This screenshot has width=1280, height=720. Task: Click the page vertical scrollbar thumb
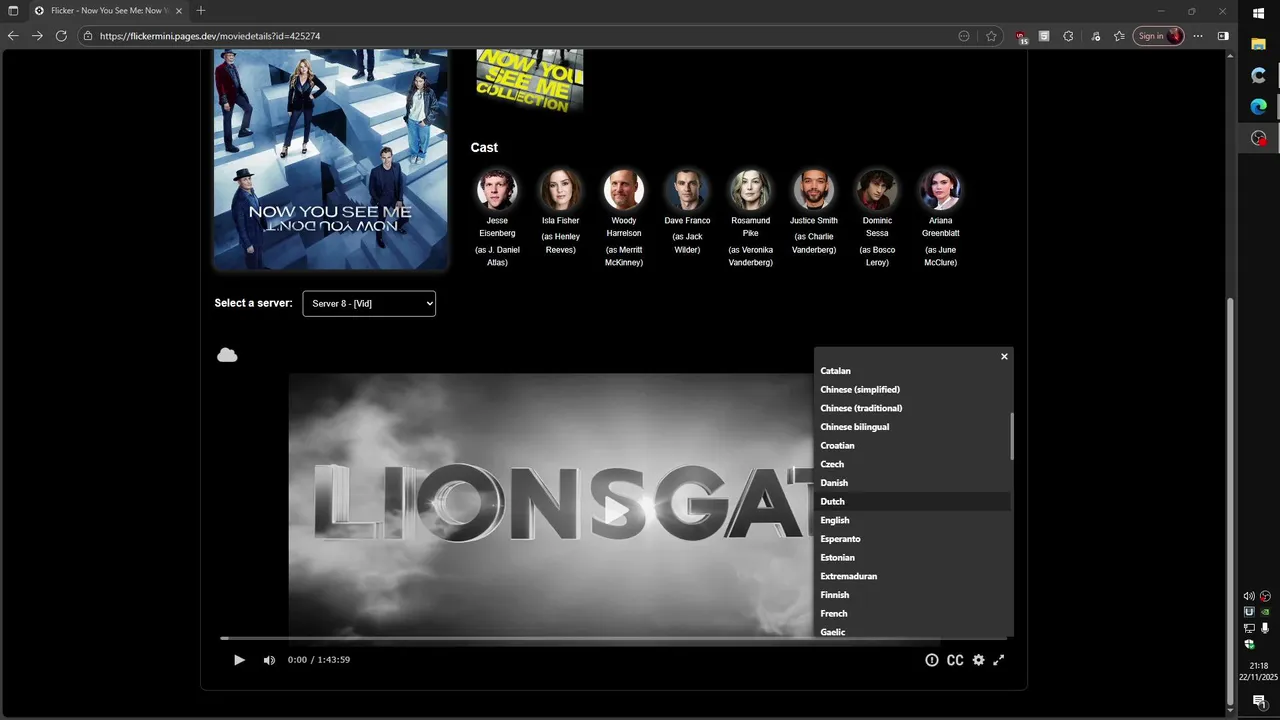click(x=1231, y=500)
